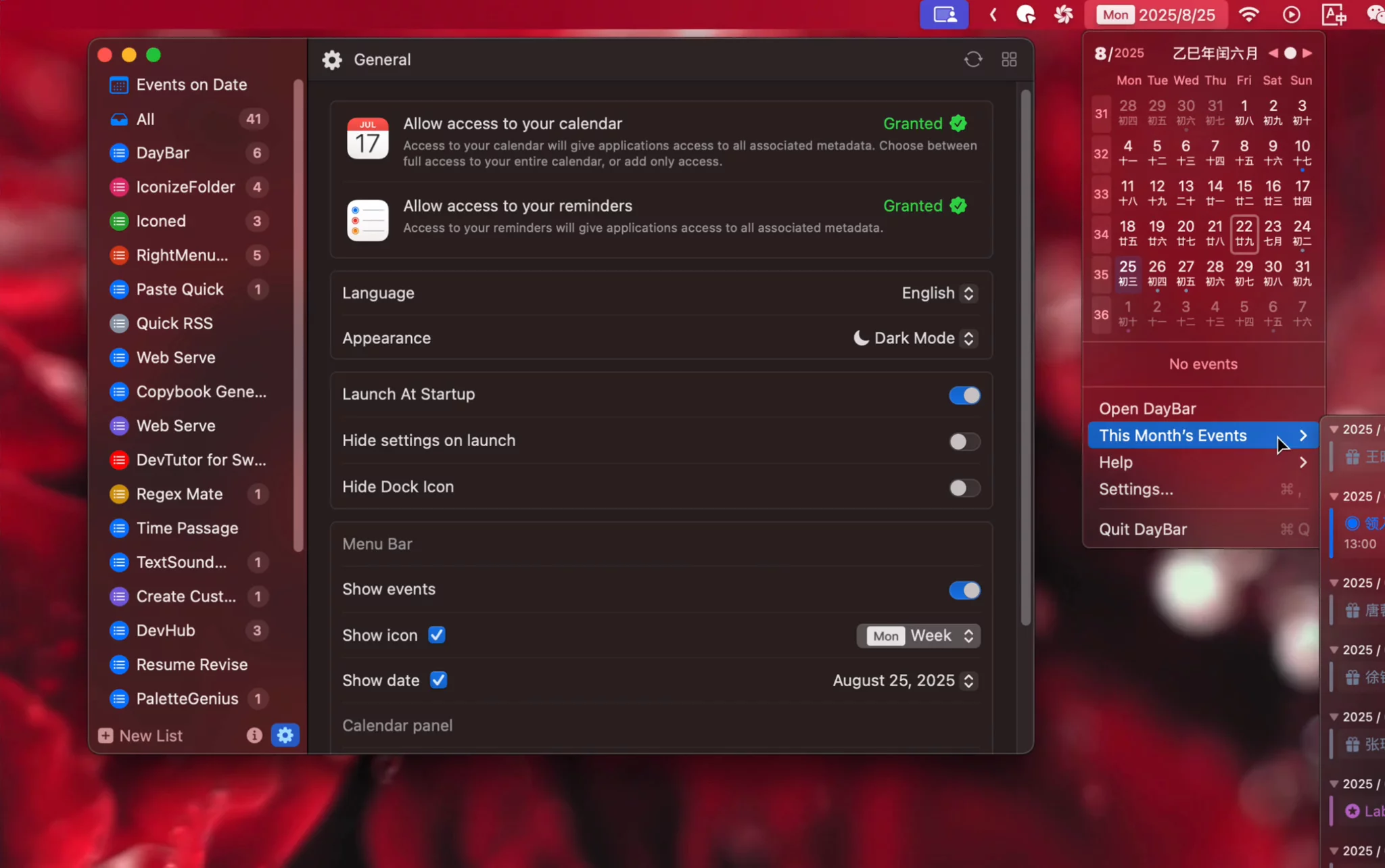Enable Hide Dock Icon switch
Screen dimensions: 1385x868
pyautogui.click(x=964, y=488)
